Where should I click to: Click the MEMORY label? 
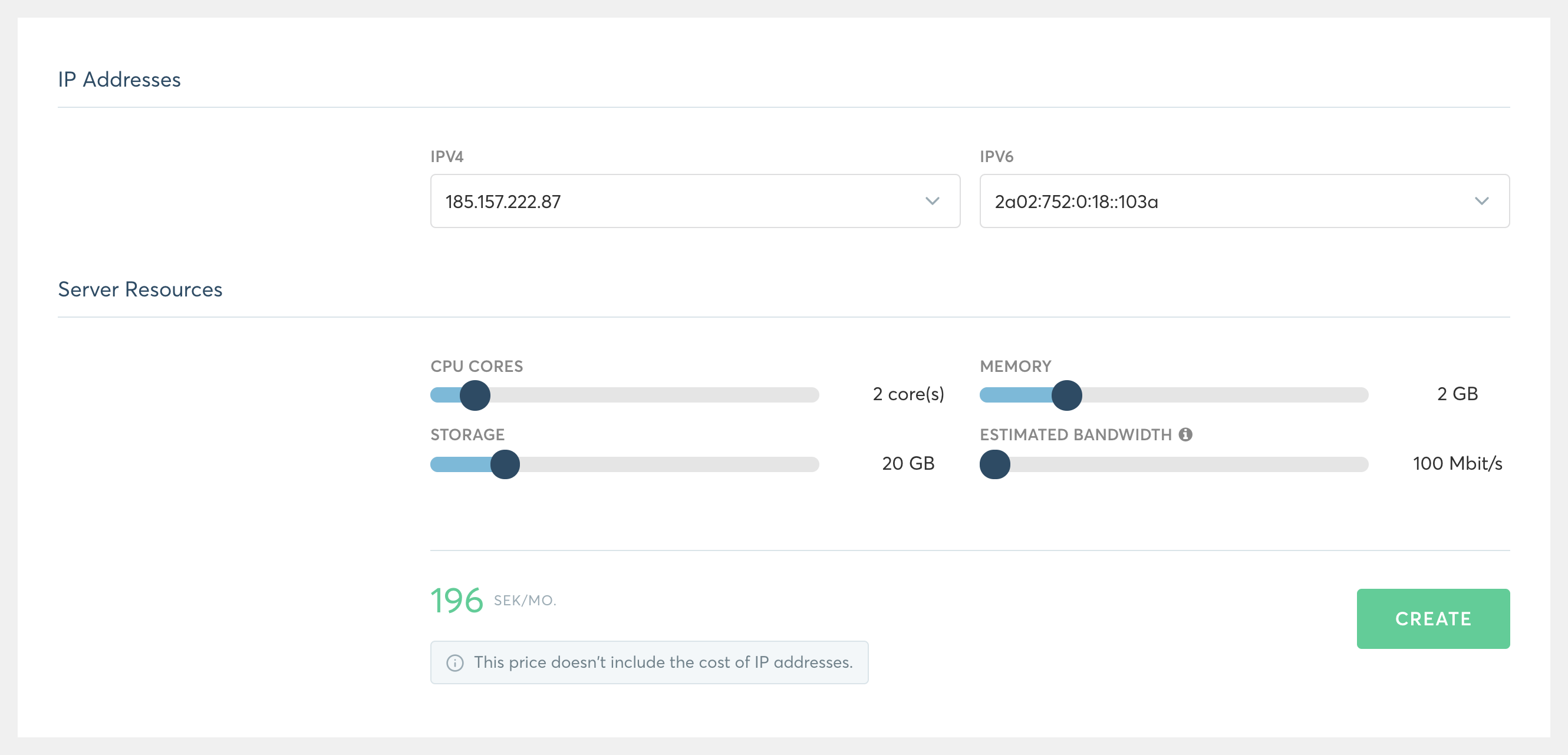click(x=1015, y=366)
